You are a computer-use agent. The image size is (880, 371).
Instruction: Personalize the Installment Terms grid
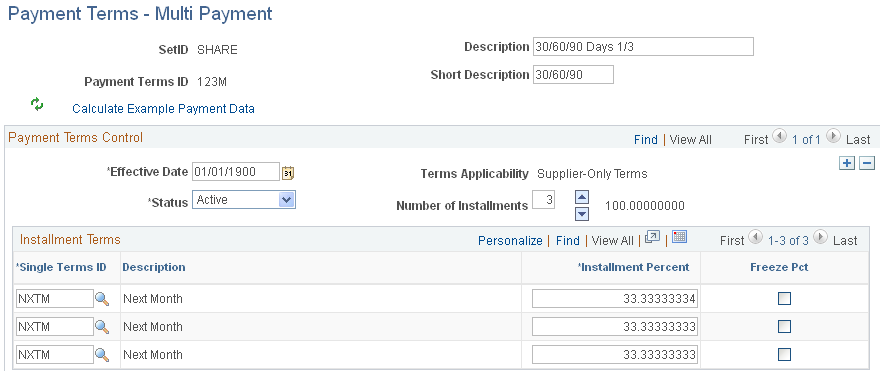click(x=510, y=241)
